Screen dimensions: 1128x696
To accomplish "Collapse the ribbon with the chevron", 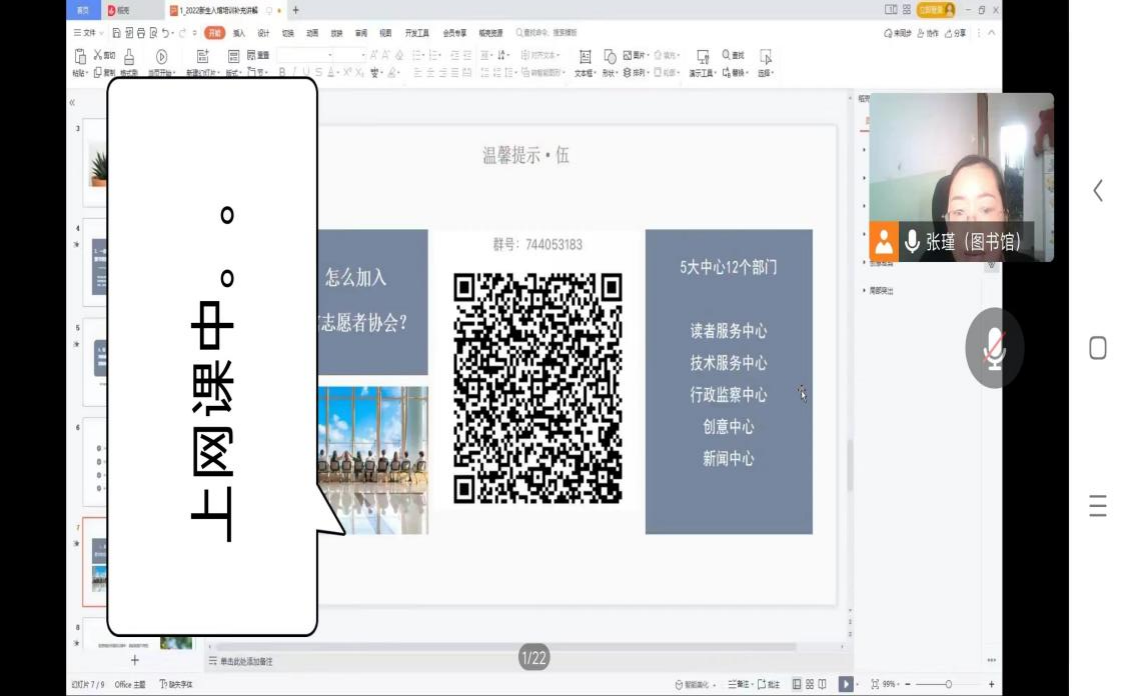I will (992, 33).
